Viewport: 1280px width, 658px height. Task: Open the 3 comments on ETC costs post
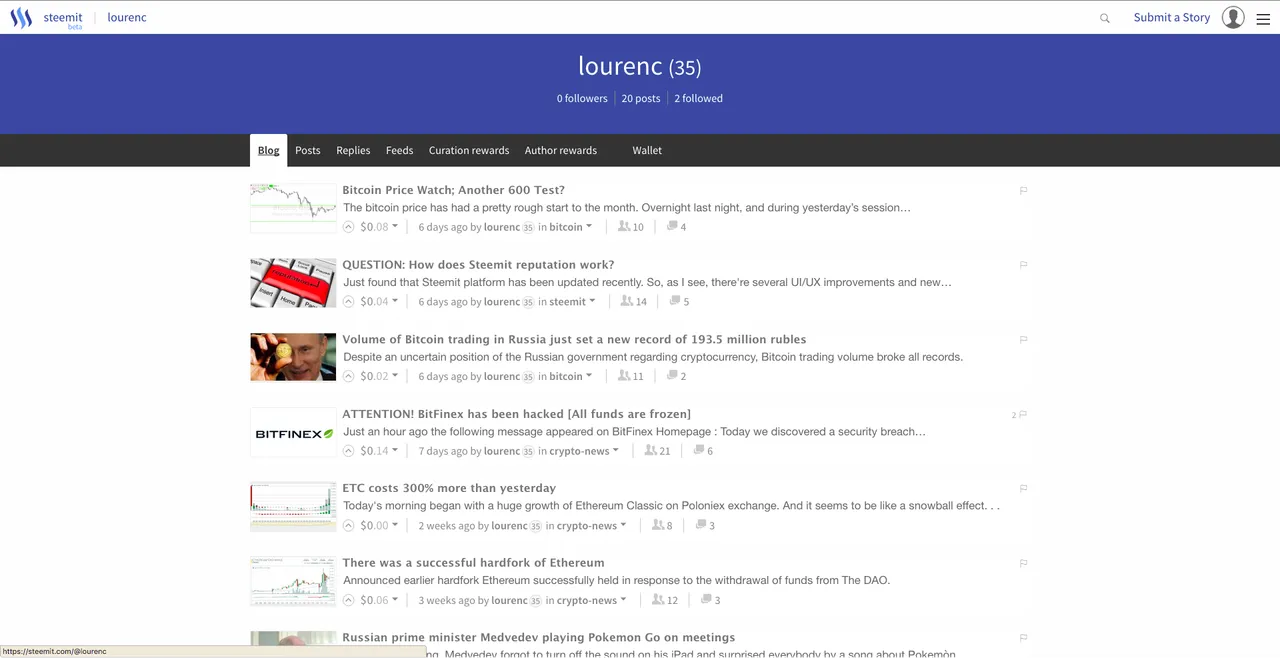pos(705,525)
